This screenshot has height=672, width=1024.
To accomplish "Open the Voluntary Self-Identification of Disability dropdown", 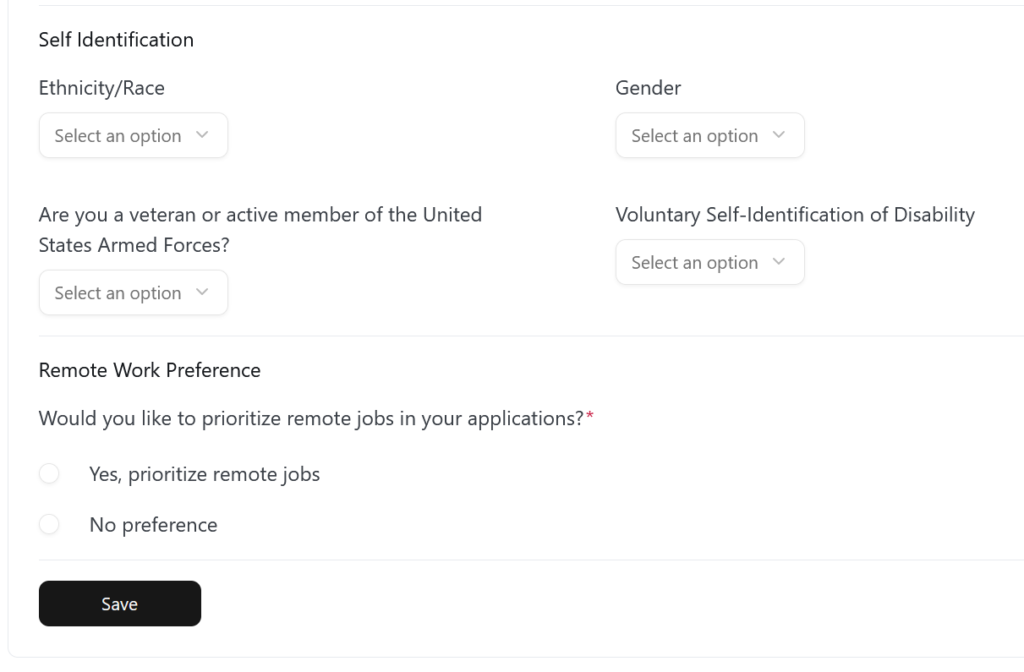I will 710,262.
